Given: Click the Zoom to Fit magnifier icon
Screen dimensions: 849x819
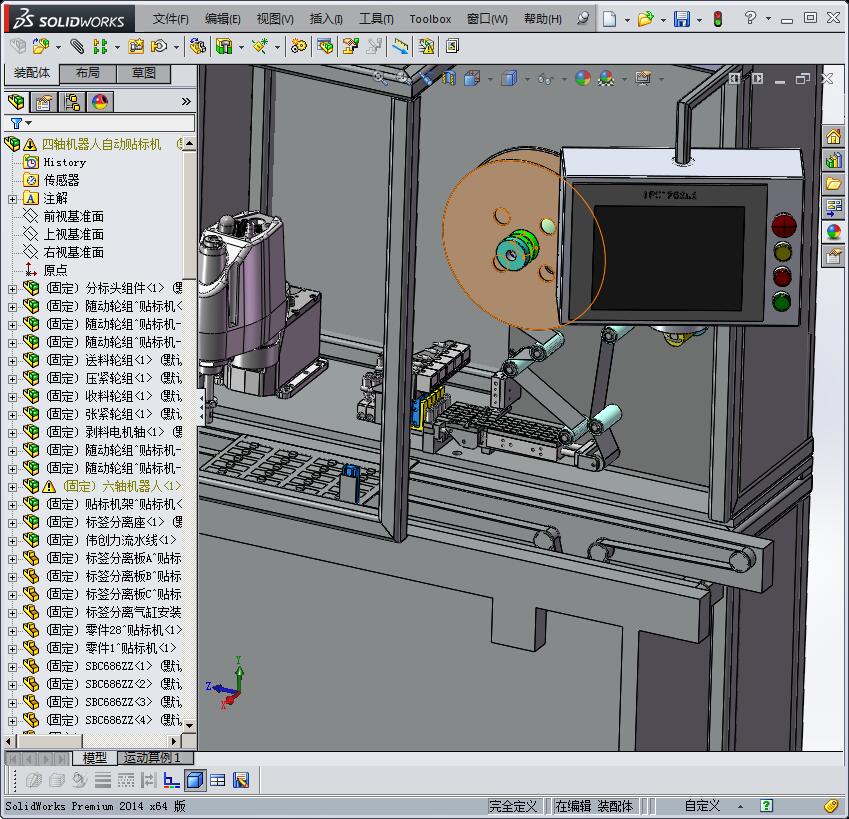Looking at the screenshot, I should (x=380, y=78).
